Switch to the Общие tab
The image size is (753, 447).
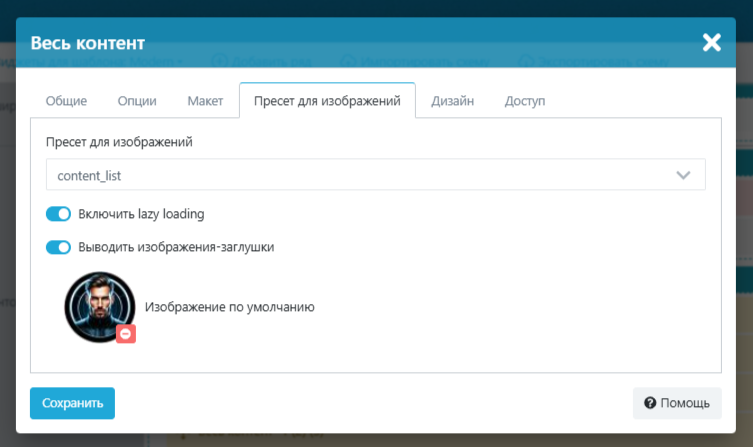pos(66,101)
